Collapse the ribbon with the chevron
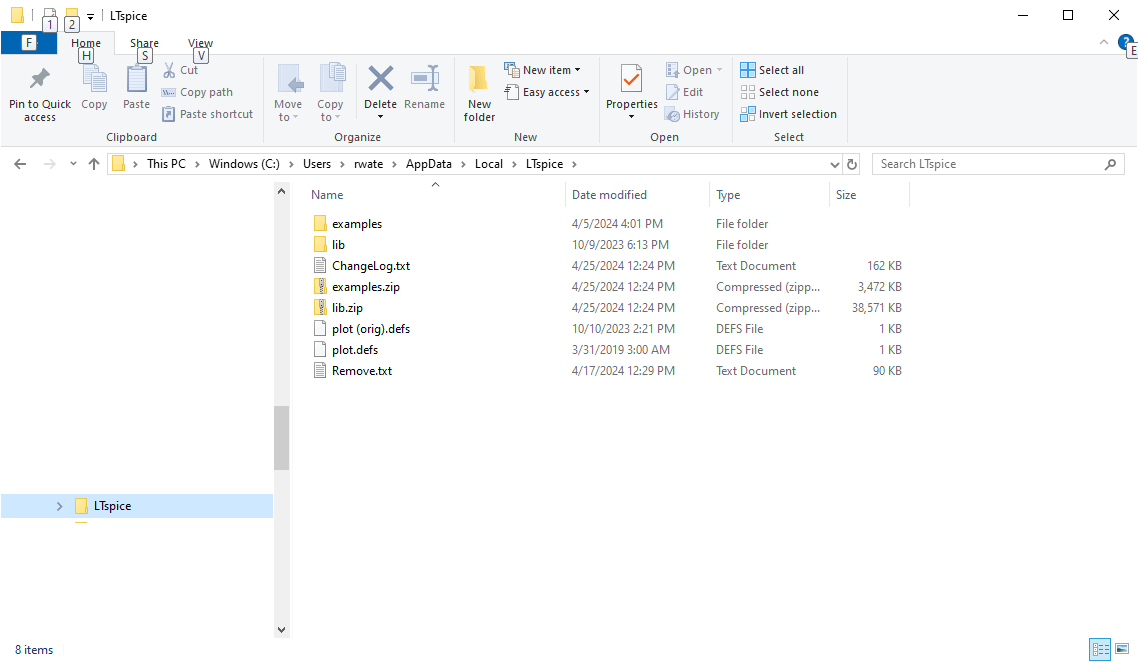1138x662 pixels. click(1104, 43)
